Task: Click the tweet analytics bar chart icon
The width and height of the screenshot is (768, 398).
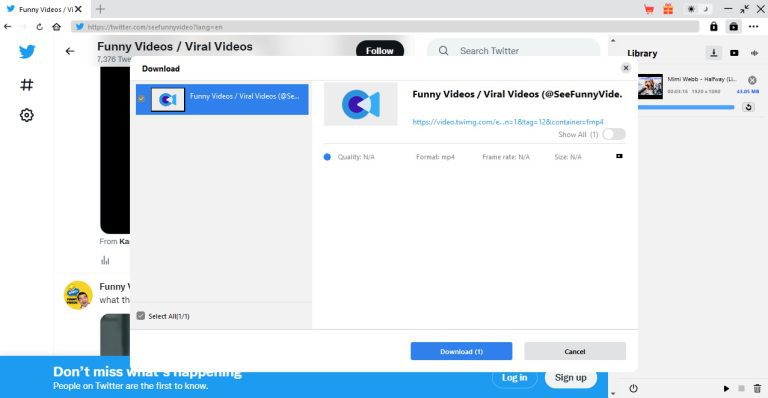Action: [105, 260]
